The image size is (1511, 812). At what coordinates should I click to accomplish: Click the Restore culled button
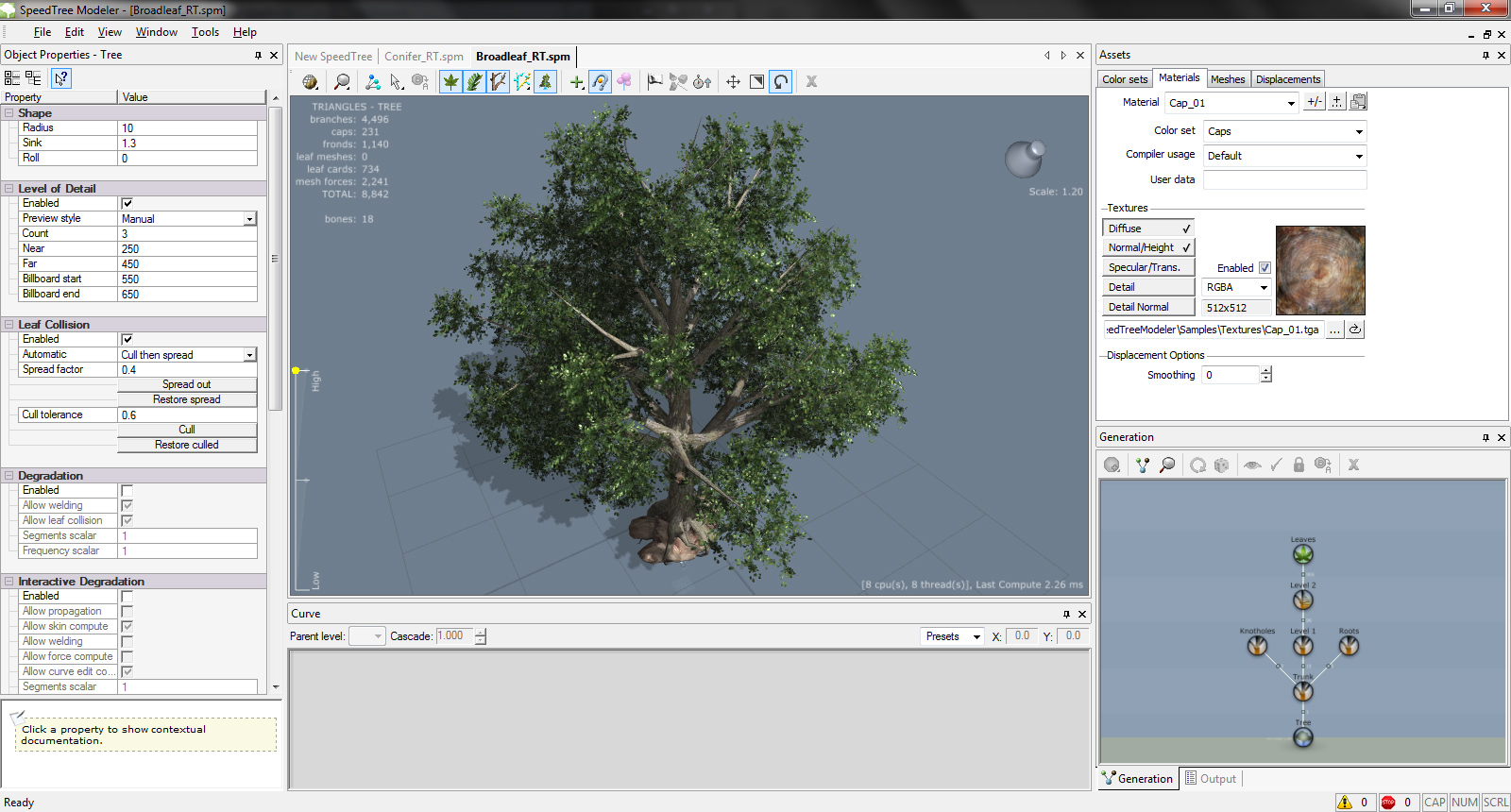(187, 445)
